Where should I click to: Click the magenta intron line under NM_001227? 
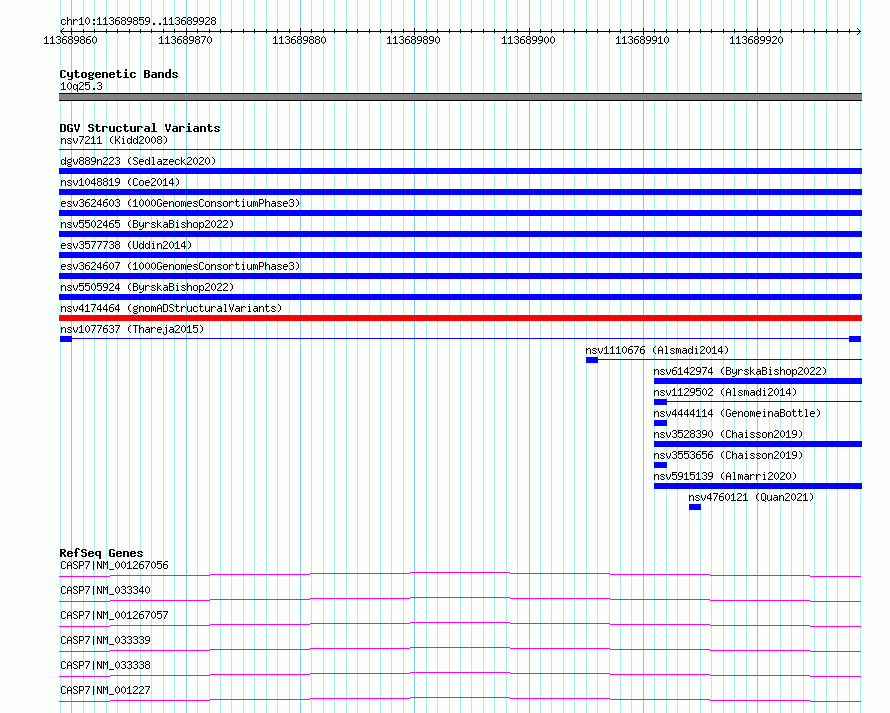tap(460, 699)
